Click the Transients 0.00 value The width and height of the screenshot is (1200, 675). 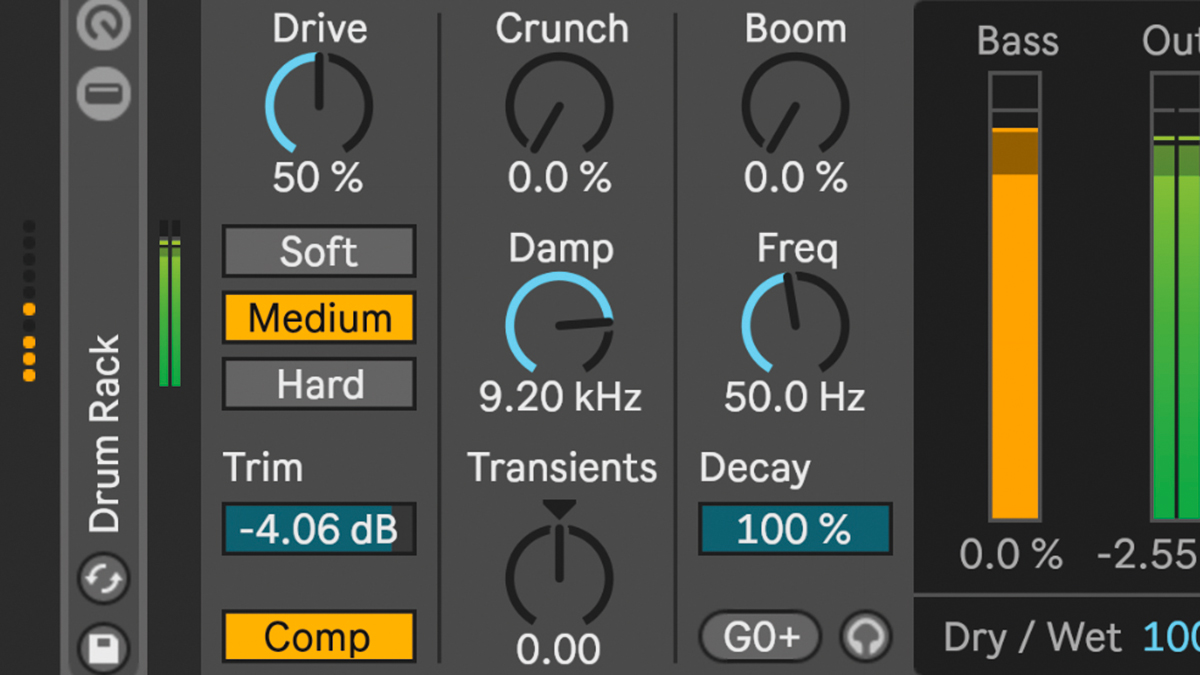[560, 650]
